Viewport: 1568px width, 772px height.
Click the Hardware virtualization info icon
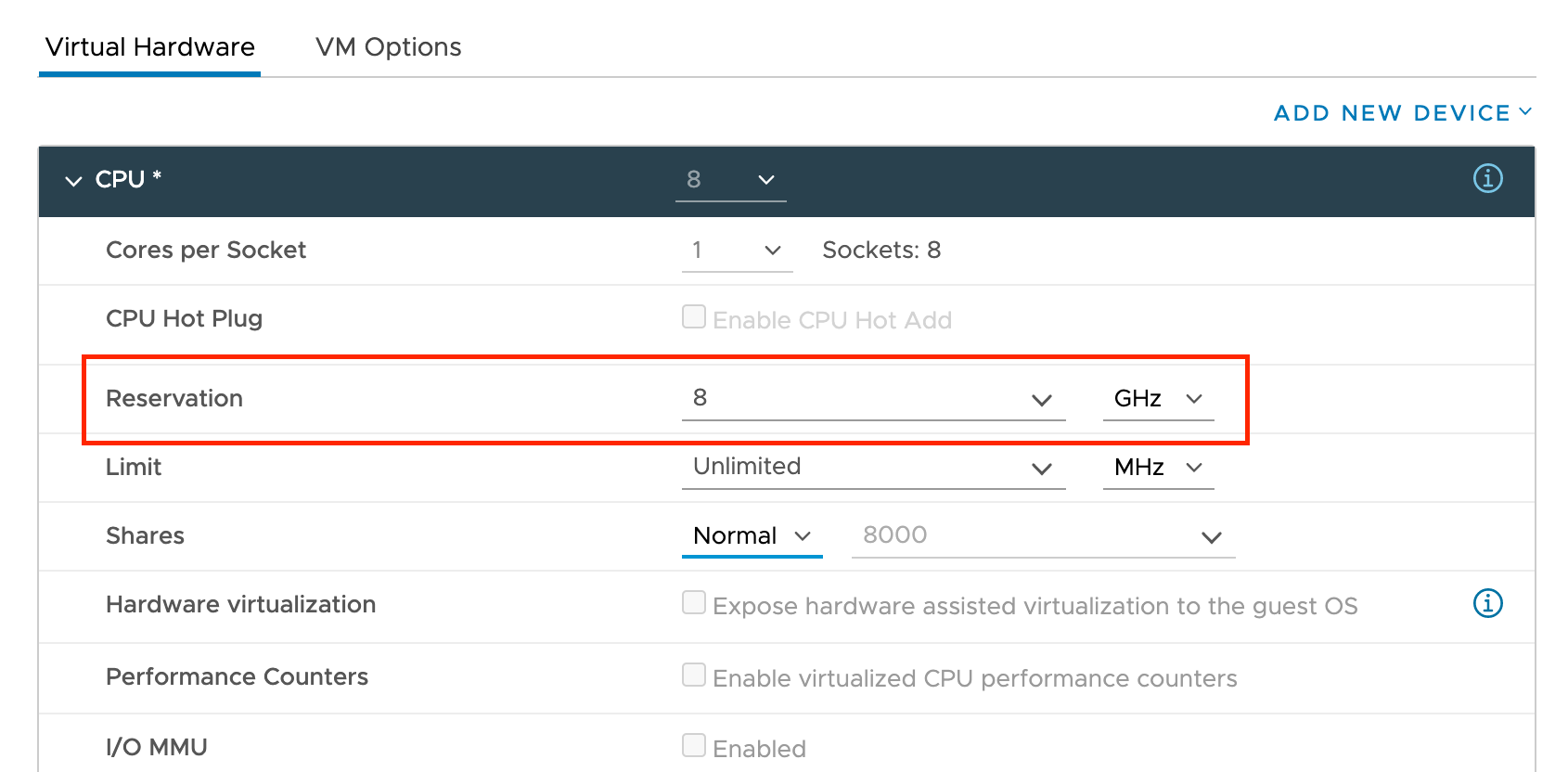point(1487,604)
